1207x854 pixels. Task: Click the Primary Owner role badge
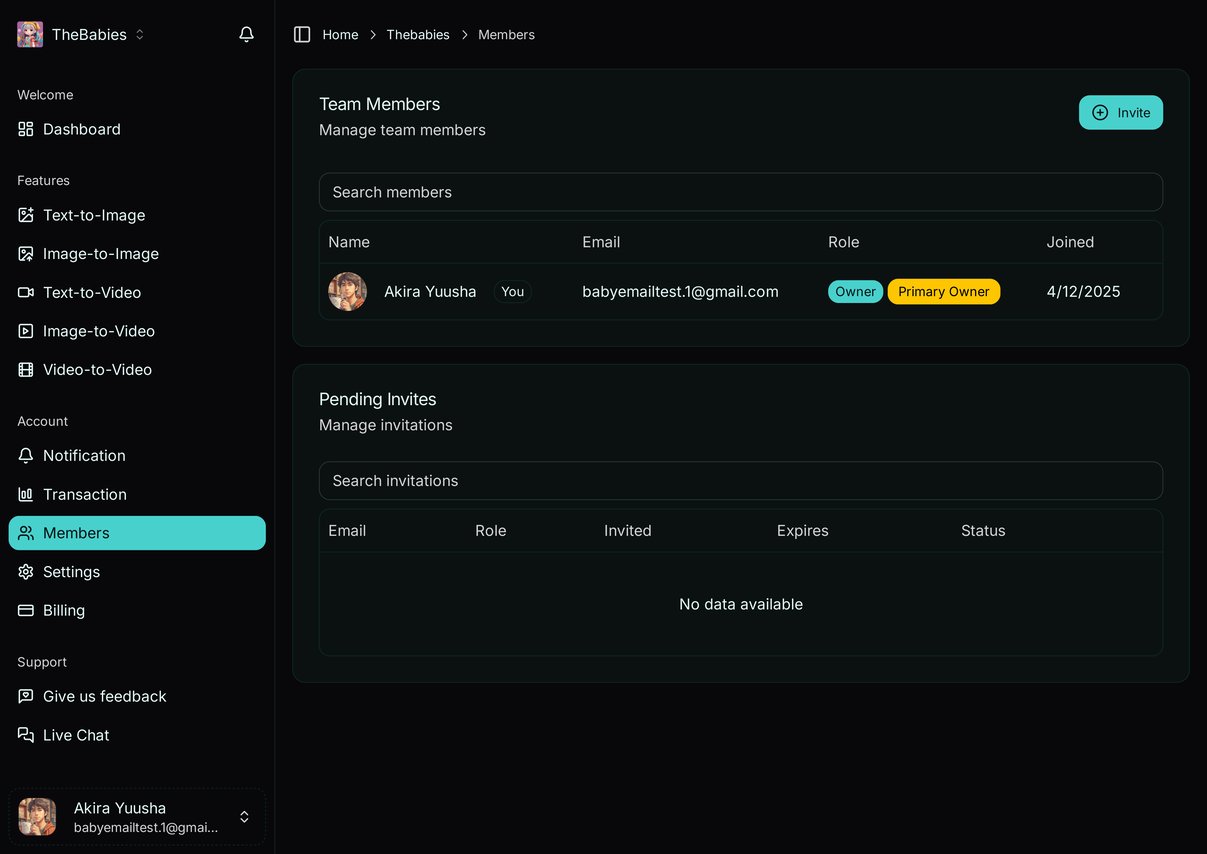943,291
